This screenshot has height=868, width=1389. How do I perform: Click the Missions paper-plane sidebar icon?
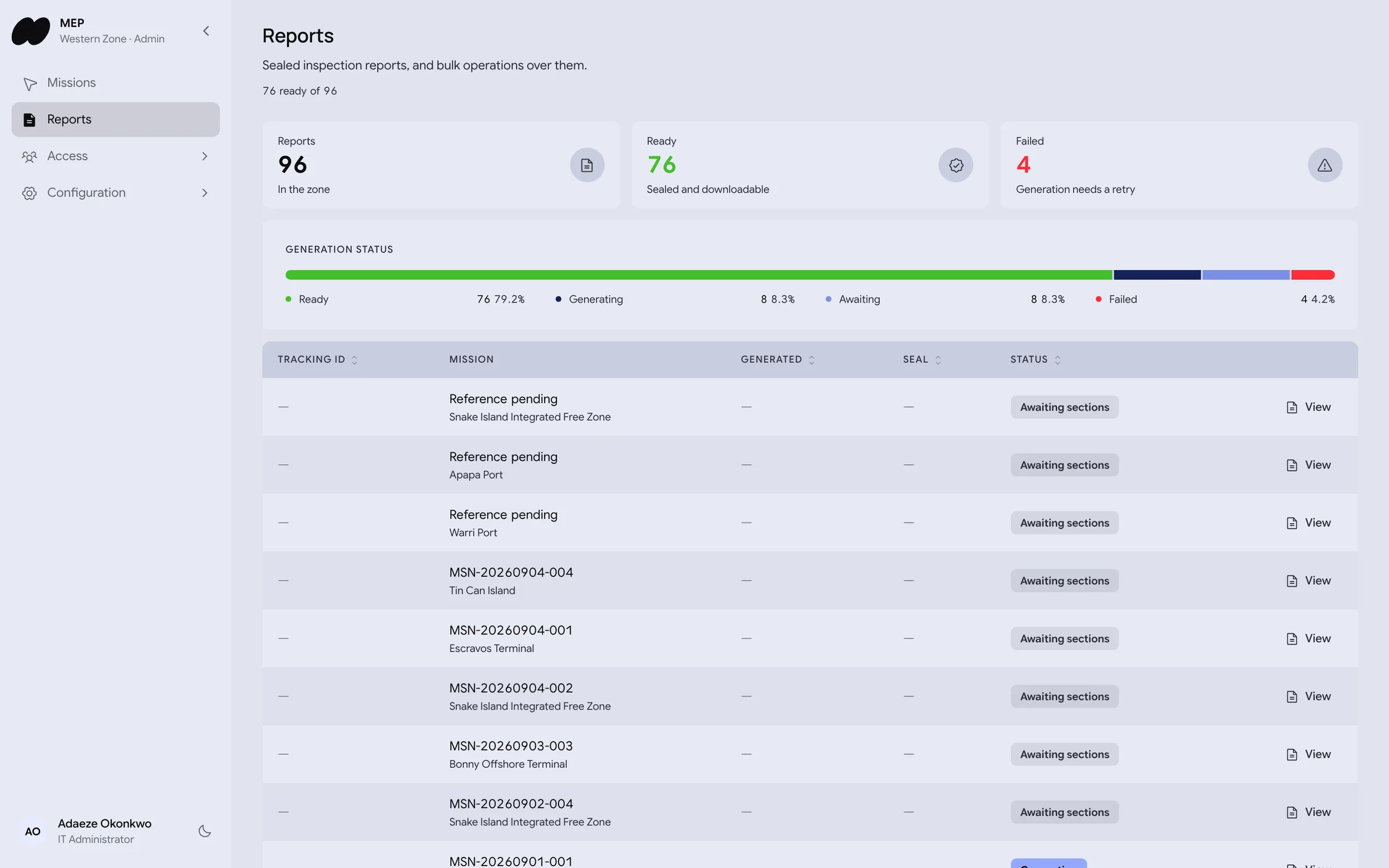pos(30,83)
